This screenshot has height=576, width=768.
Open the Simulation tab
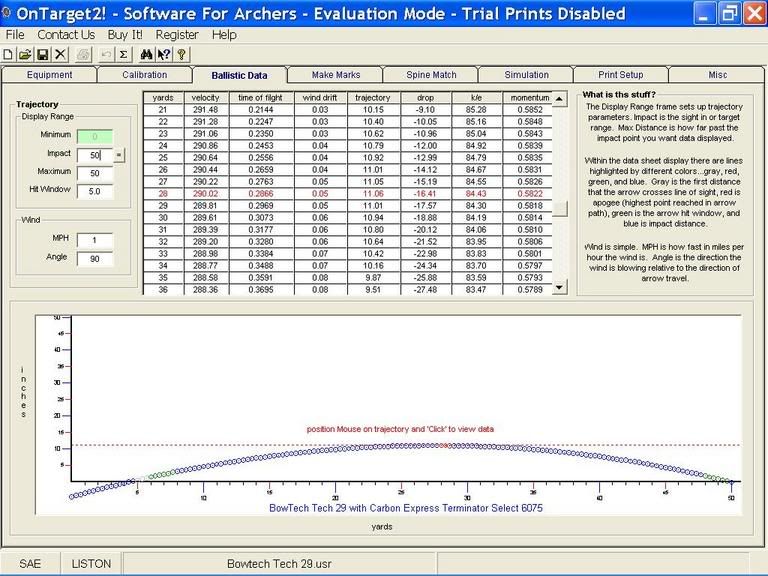pos(527,75)
